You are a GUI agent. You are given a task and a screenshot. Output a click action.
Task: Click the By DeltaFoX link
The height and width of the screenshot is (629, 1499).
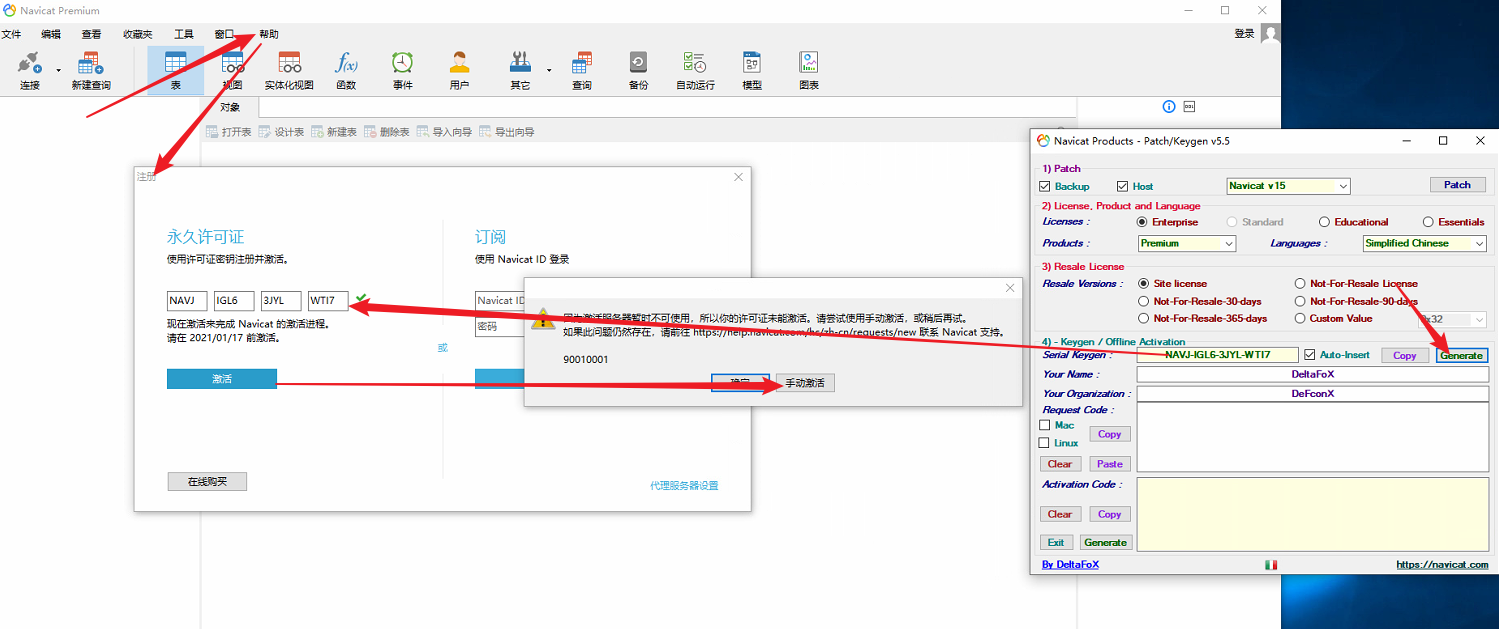coord(1070,565)
